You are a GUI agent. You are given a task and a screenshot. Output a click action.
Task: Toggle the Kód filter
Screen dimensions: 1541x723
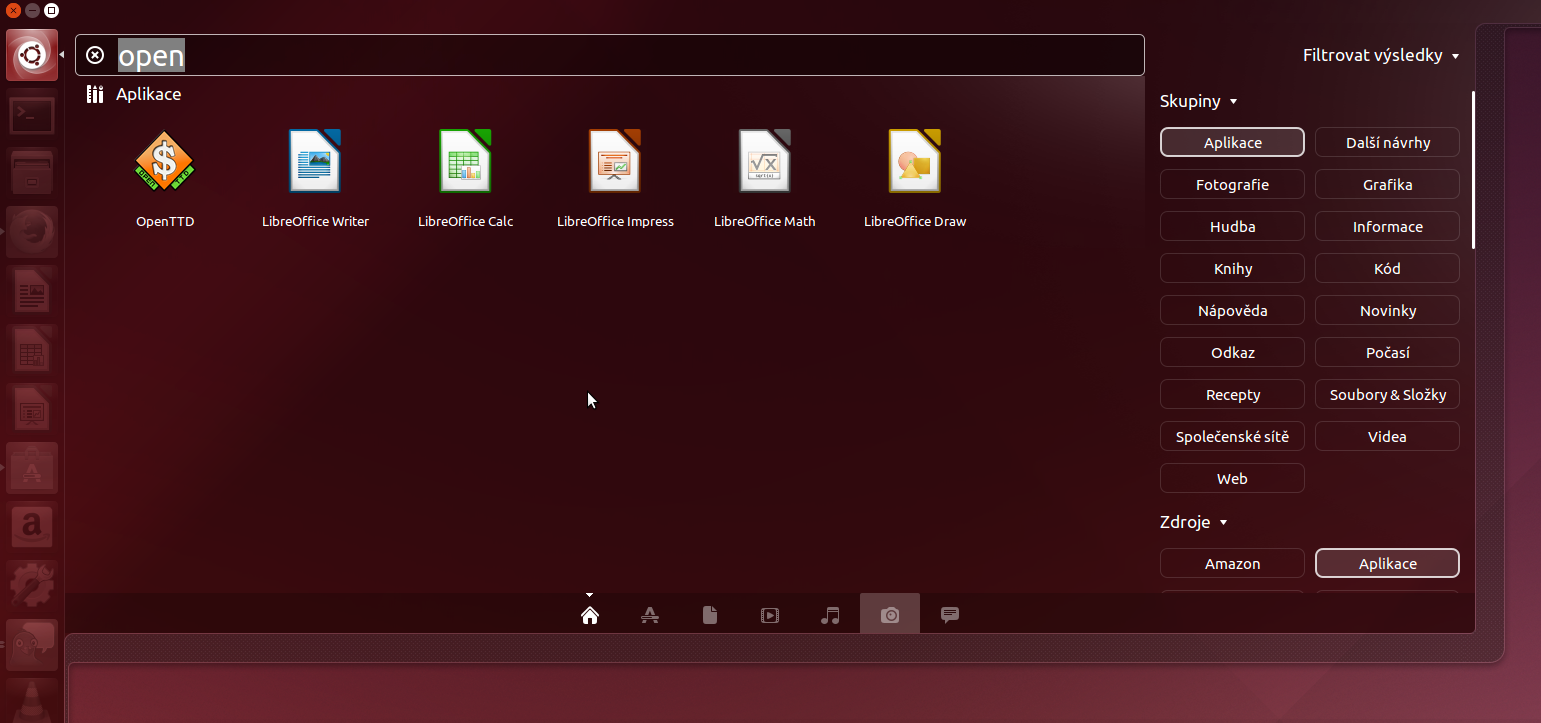pos(1387,268)
